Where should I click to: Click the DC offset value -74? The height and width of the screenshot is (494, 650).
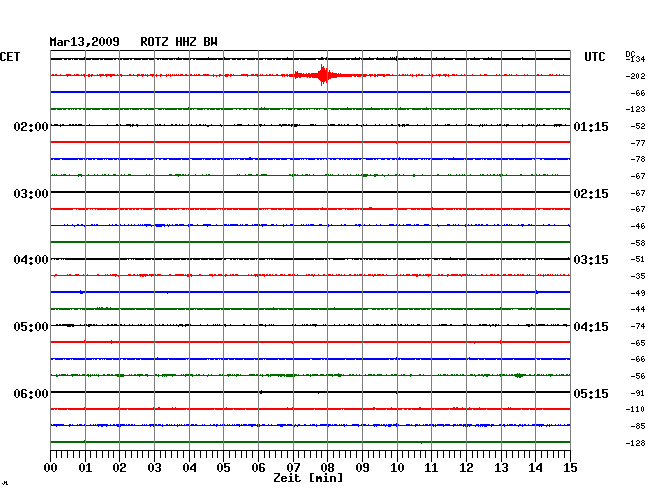638,326
